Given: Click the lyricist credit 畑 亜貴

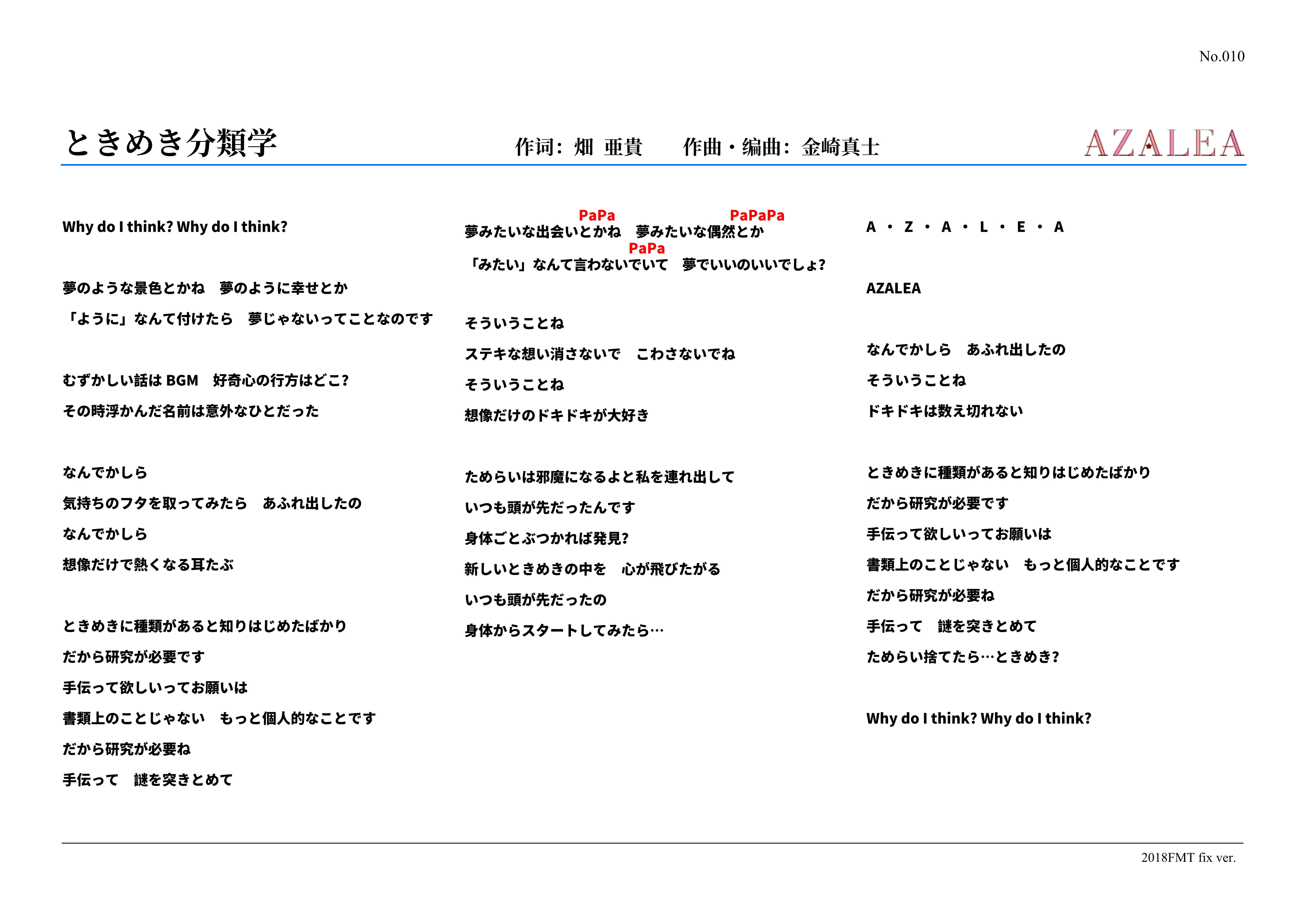Looking at the screenshot, I should pos(608,147).
